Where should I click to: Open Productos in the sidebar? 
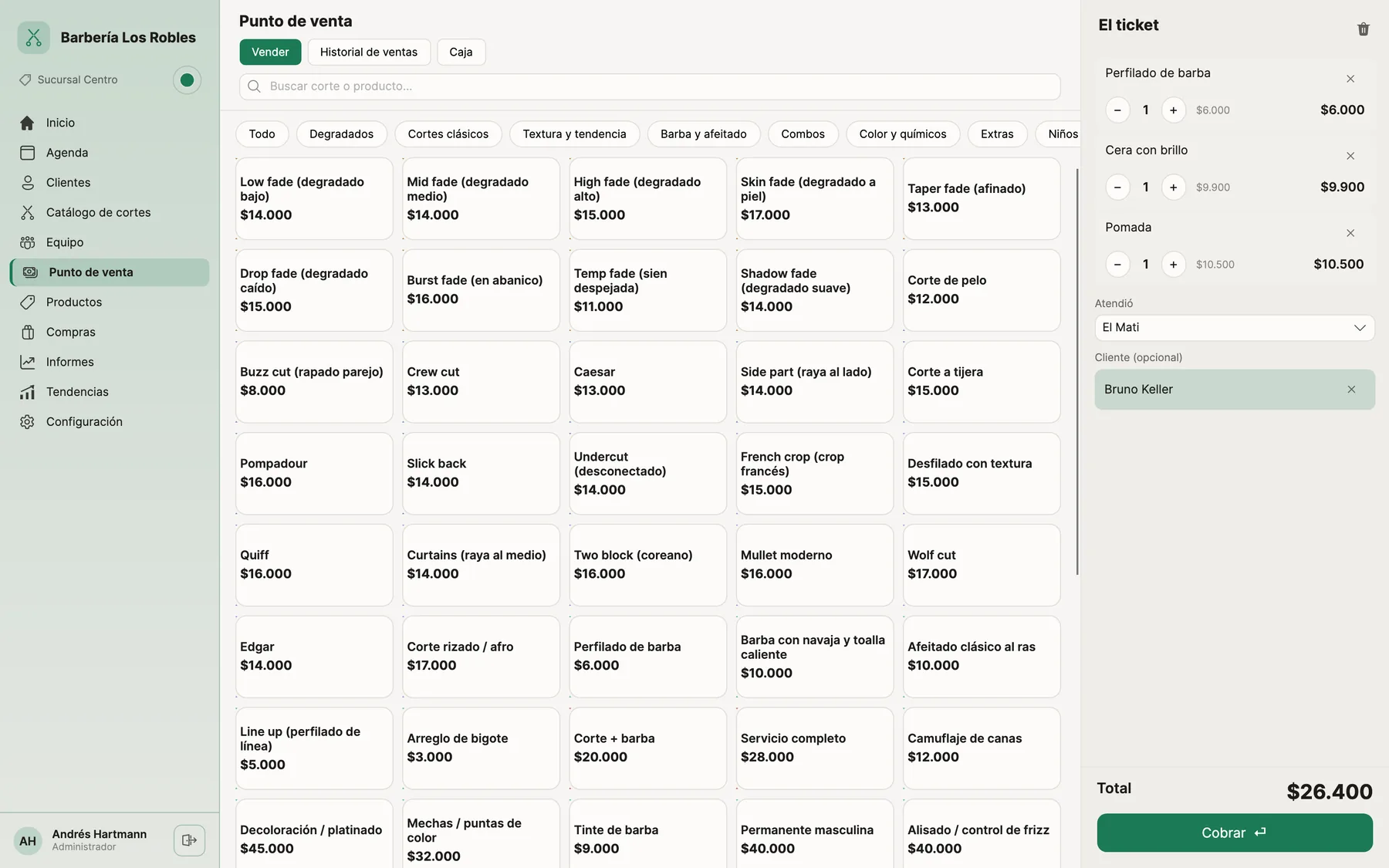110,302
